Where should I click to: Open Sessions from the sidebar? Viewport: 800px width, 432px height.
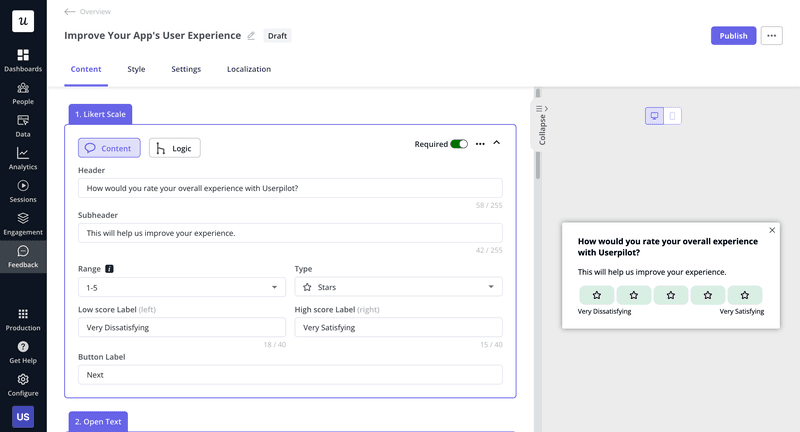[x=23, y=190]
